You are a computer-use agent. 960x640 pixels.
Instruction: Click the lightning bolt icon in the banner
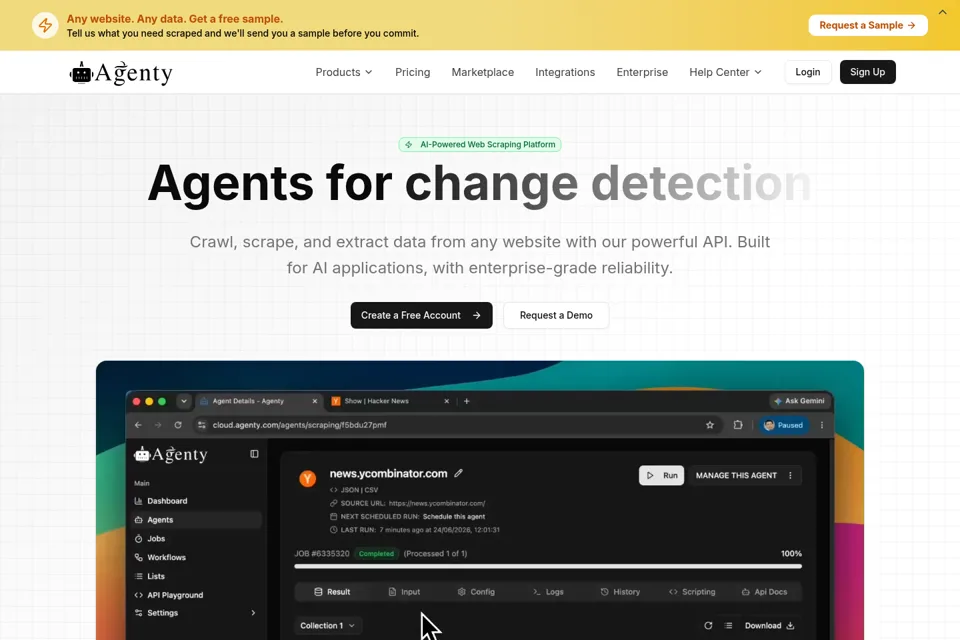coord(45,25)
